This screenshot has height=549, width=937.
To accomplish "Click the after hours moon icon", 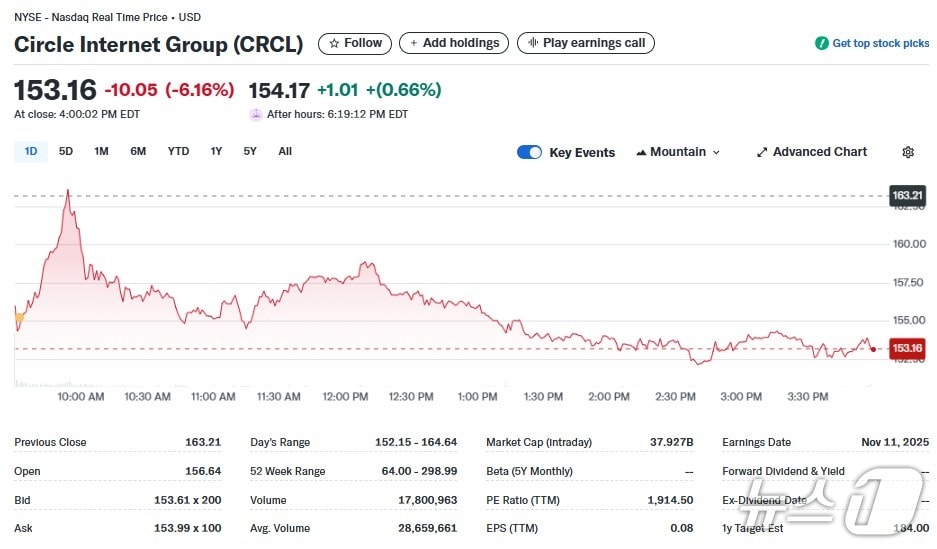I will (x=256, y=114).
